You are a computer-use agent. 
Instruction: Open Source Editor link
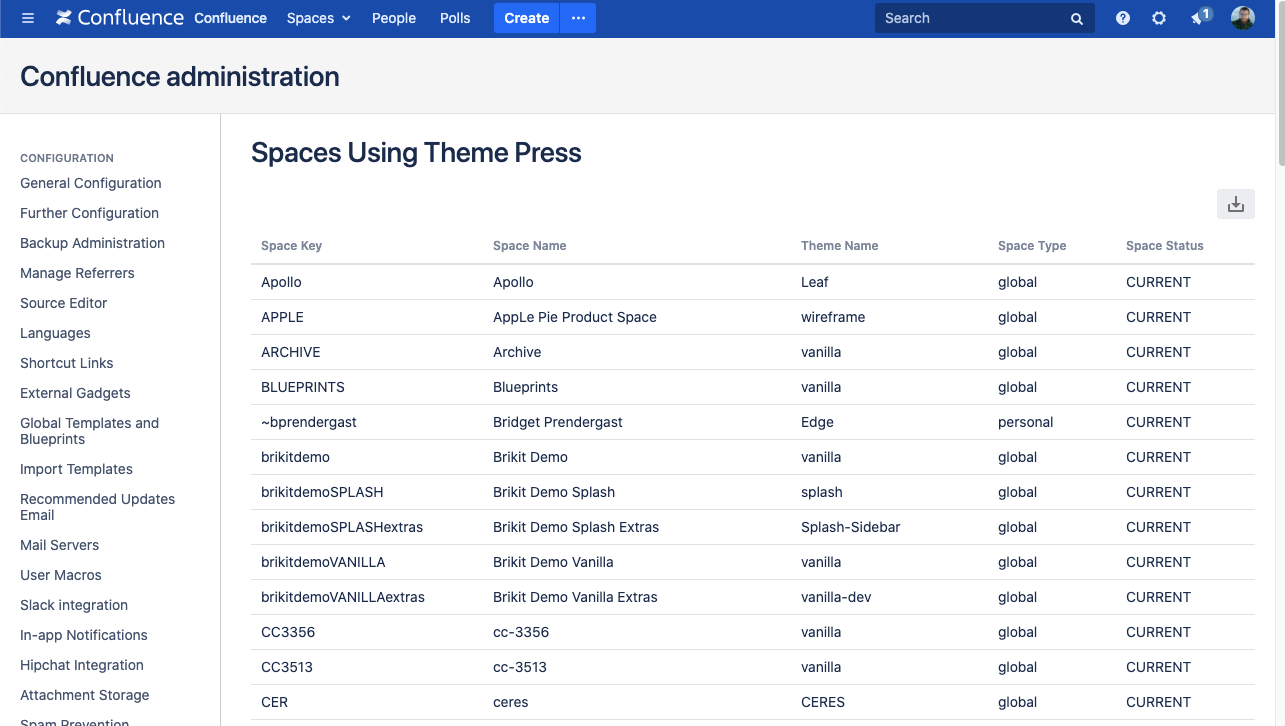click(64, 303)
